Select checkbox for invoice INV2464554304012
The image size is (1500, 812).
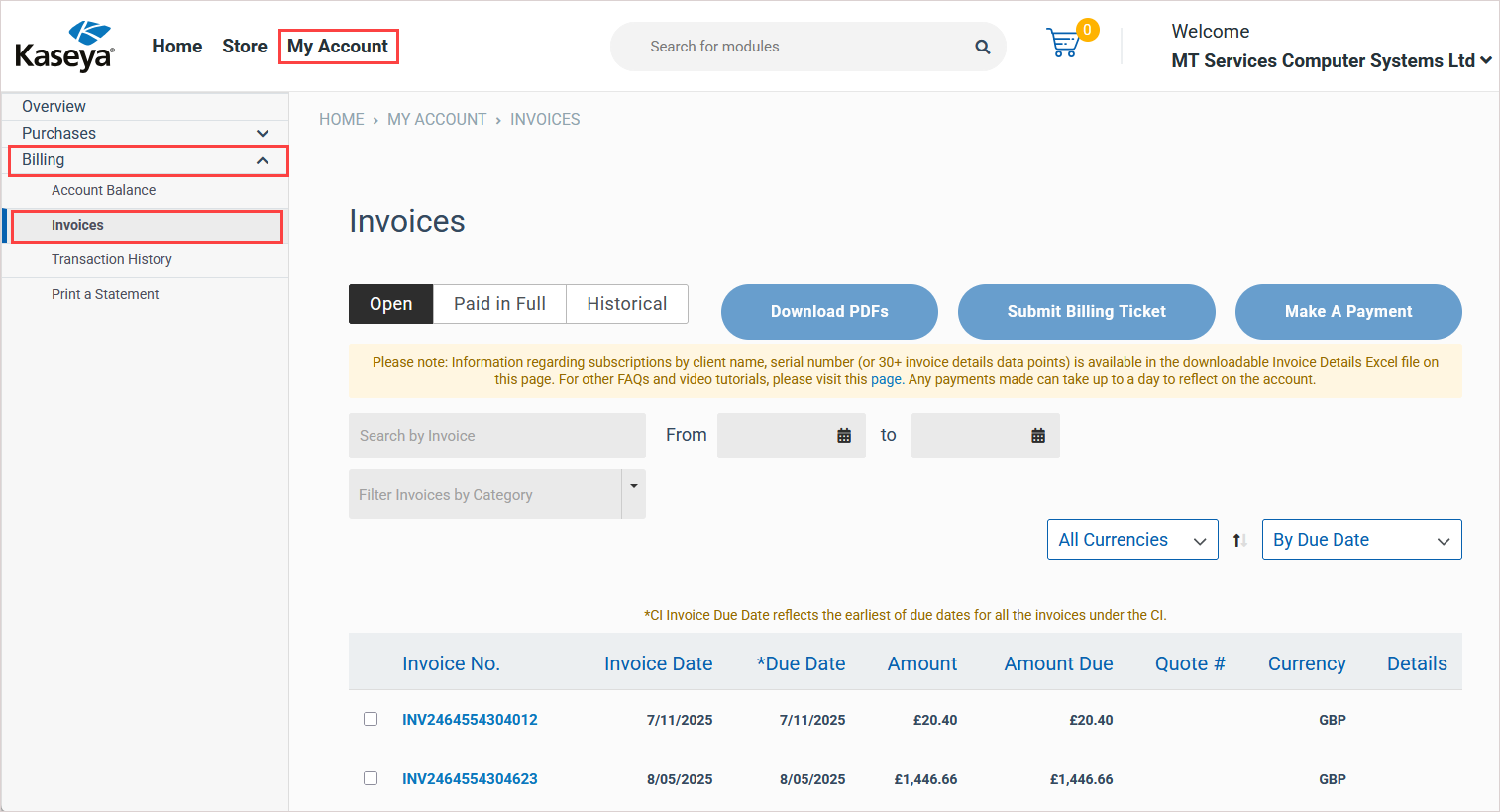point(371,719)
